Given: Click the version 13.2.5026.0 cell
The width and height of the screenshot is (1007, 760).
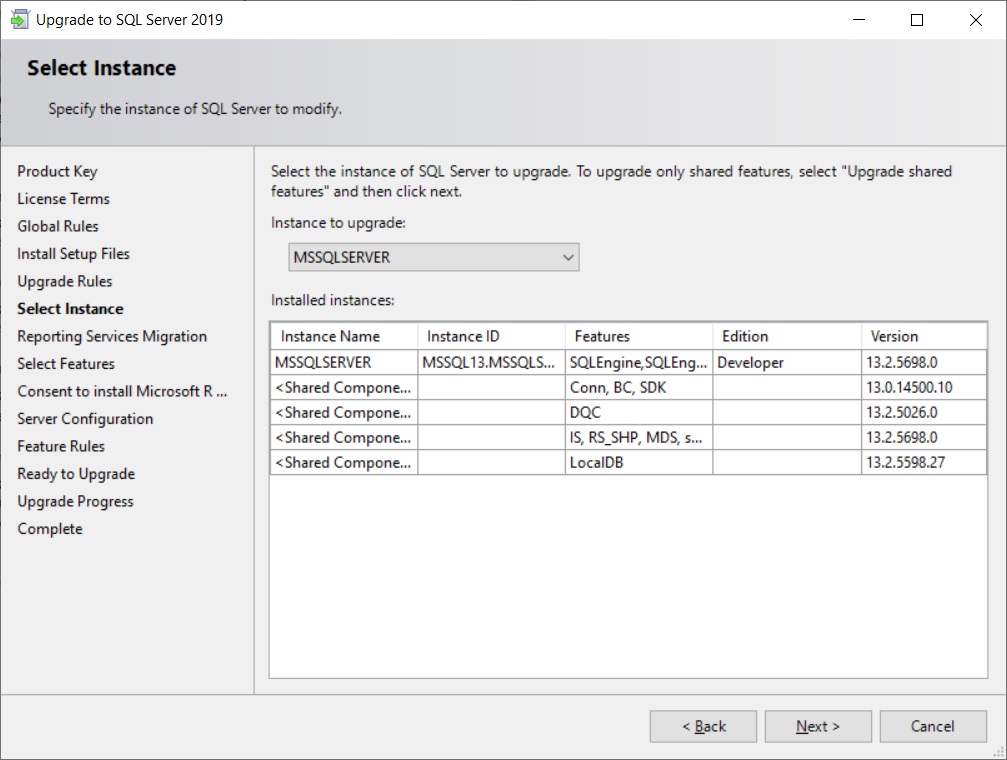Looking at the screenshot, I should click(924, 412).
